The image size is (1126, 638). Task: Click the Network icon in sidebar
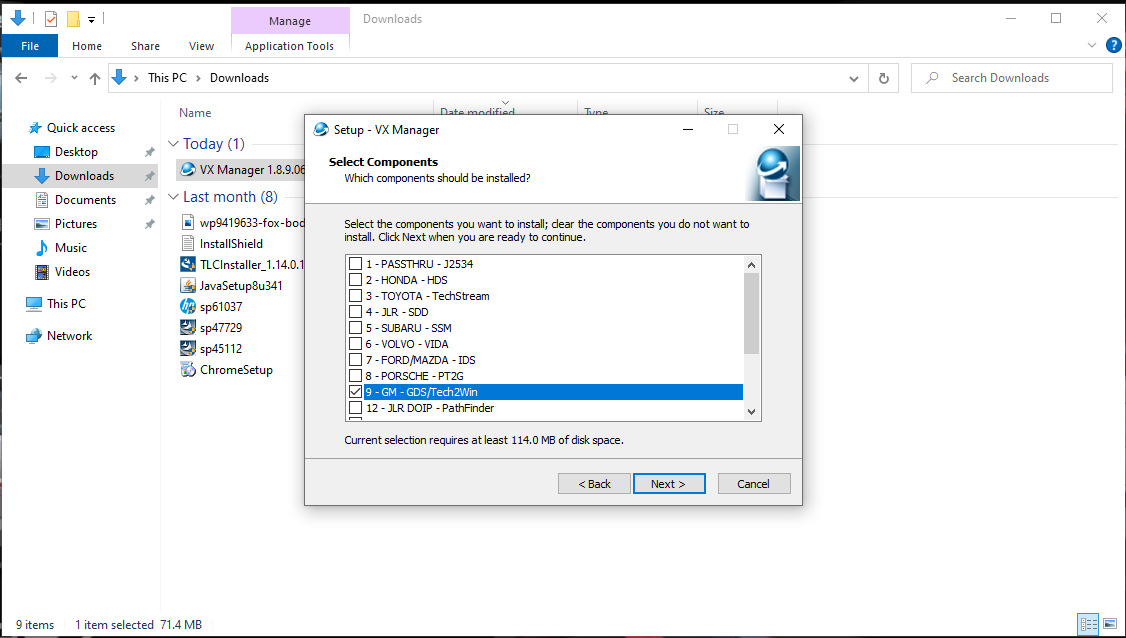click(x=34, y=336)
